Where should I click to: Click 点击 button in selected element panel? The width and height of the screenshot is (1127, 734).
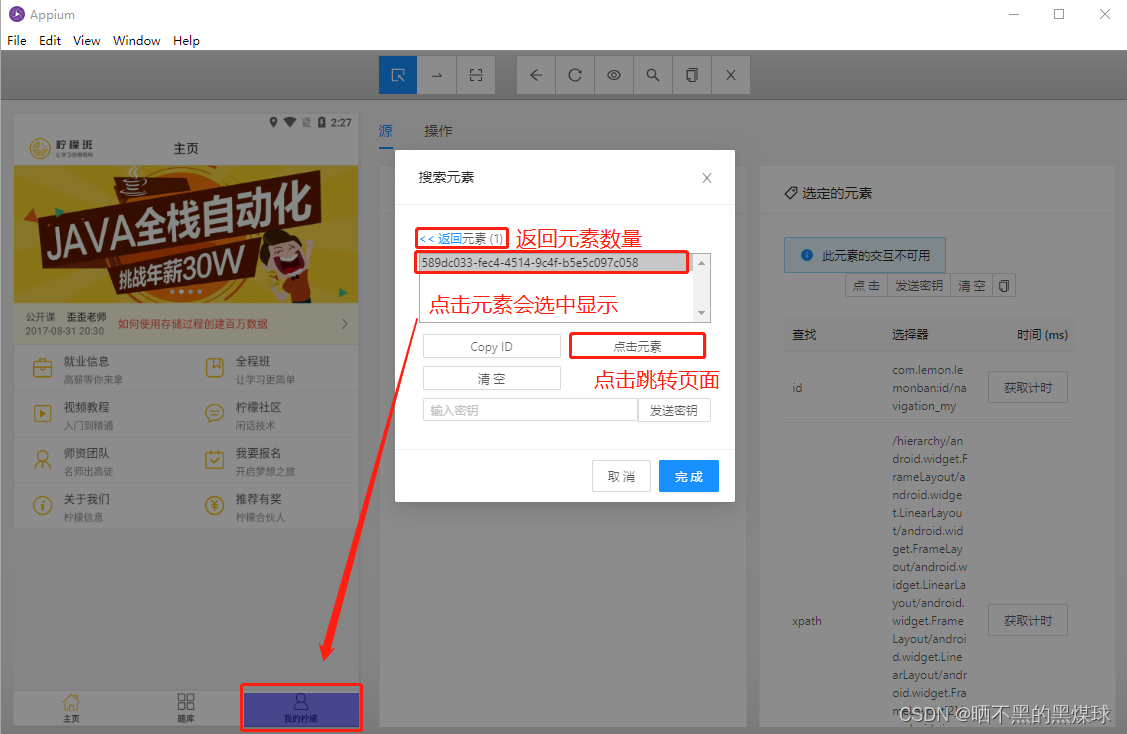point(866,285)
